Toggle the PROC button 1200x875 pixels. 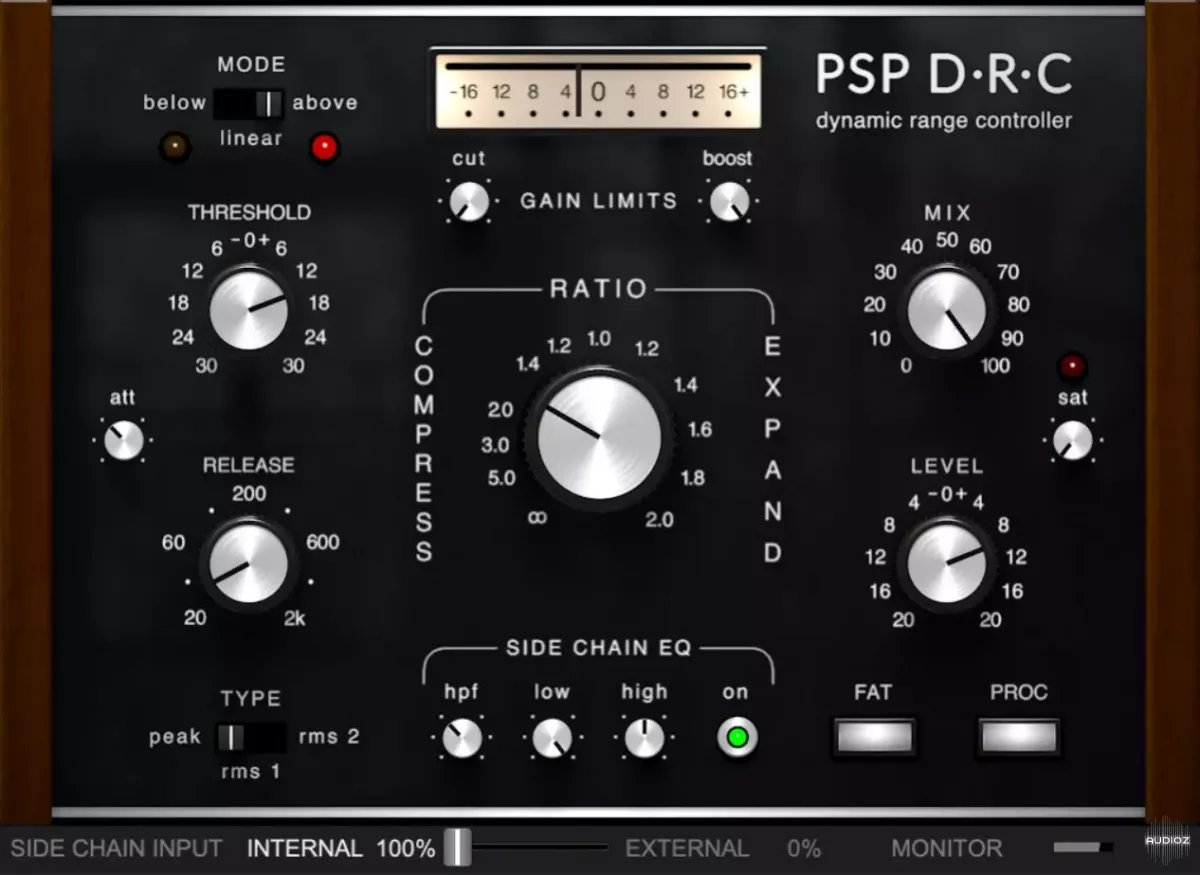pos(1019,737)
